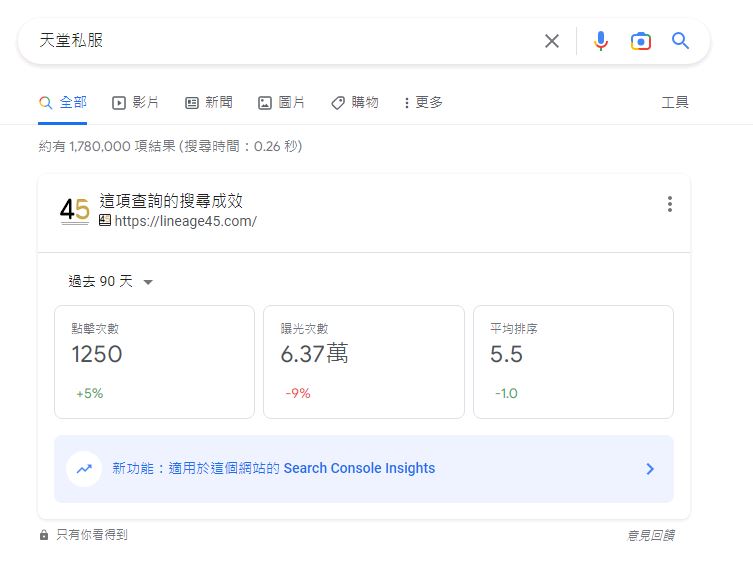Click the lock icon beside 只有你看得到
This screenshot has height=568, width=753.
click(44, 535)
